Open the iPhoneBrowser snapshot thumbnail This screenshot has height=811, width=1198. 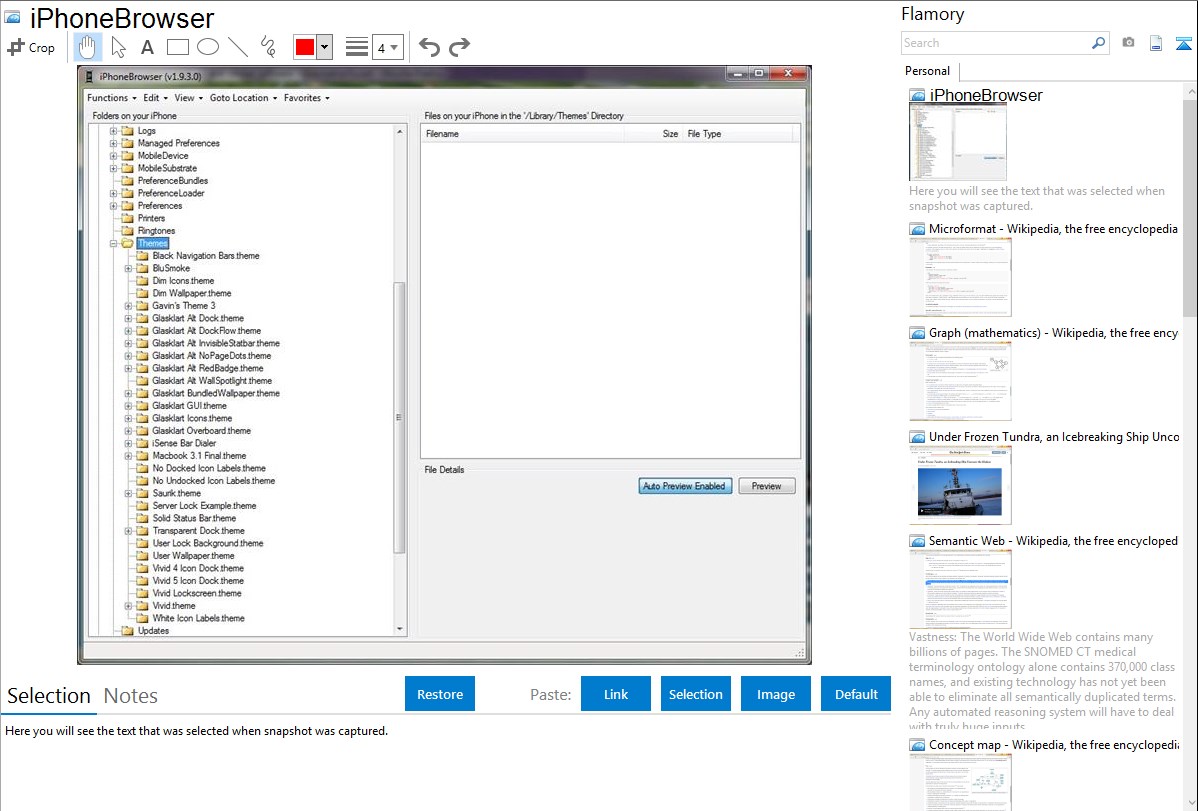[957, 142]
